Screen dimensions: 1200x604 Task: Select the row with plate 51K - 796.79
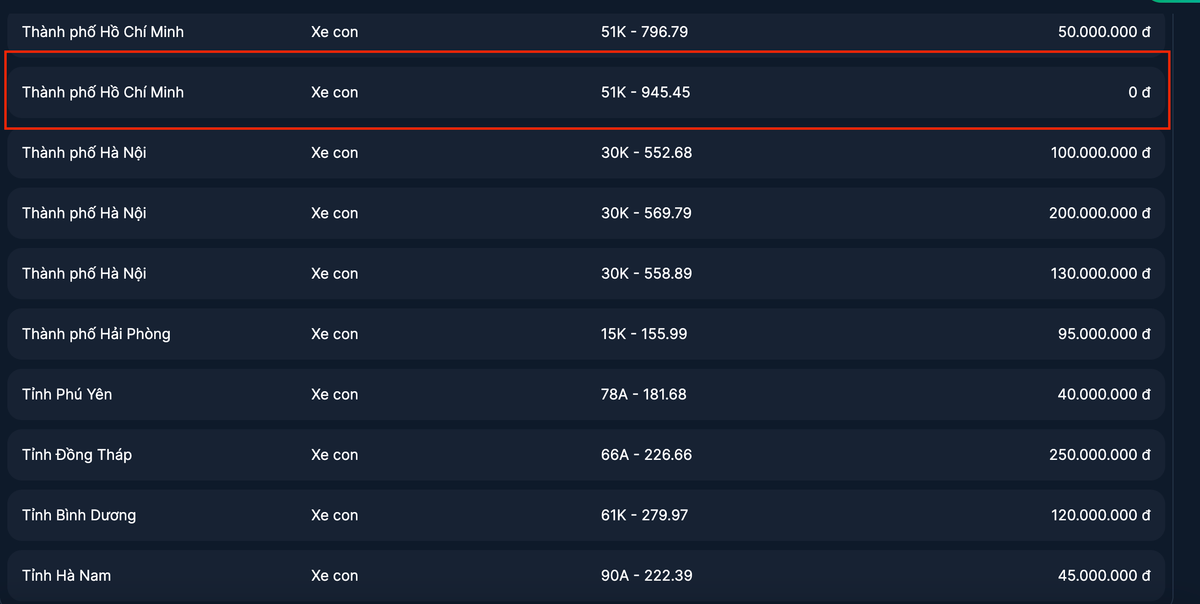coord(644,32)
